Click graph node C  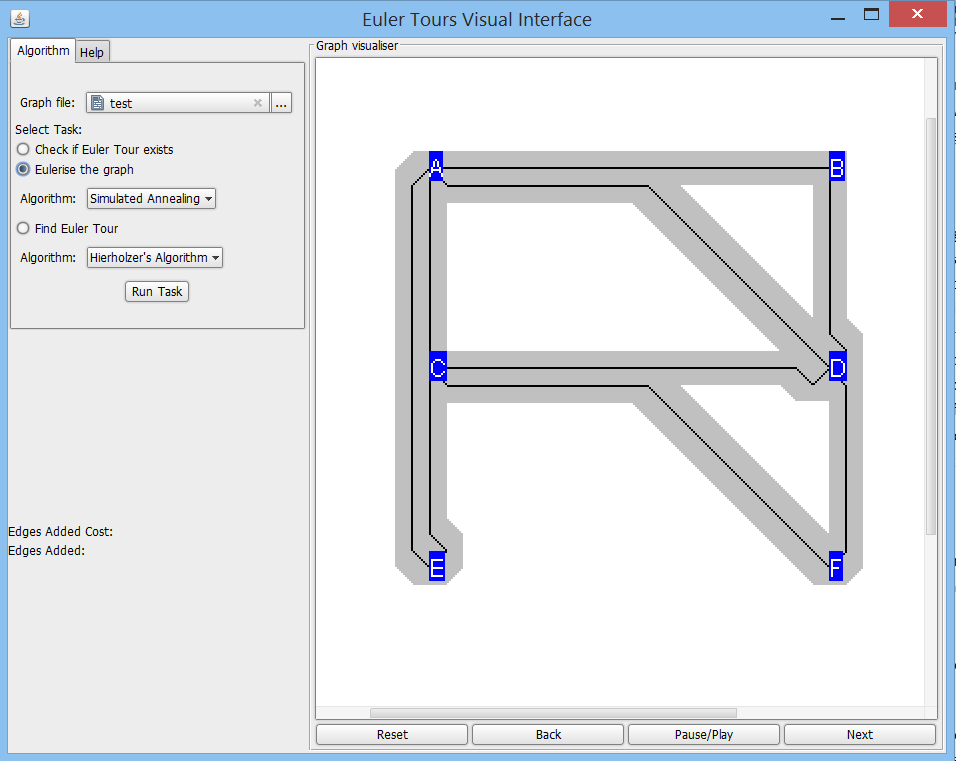tap(438, 366)
